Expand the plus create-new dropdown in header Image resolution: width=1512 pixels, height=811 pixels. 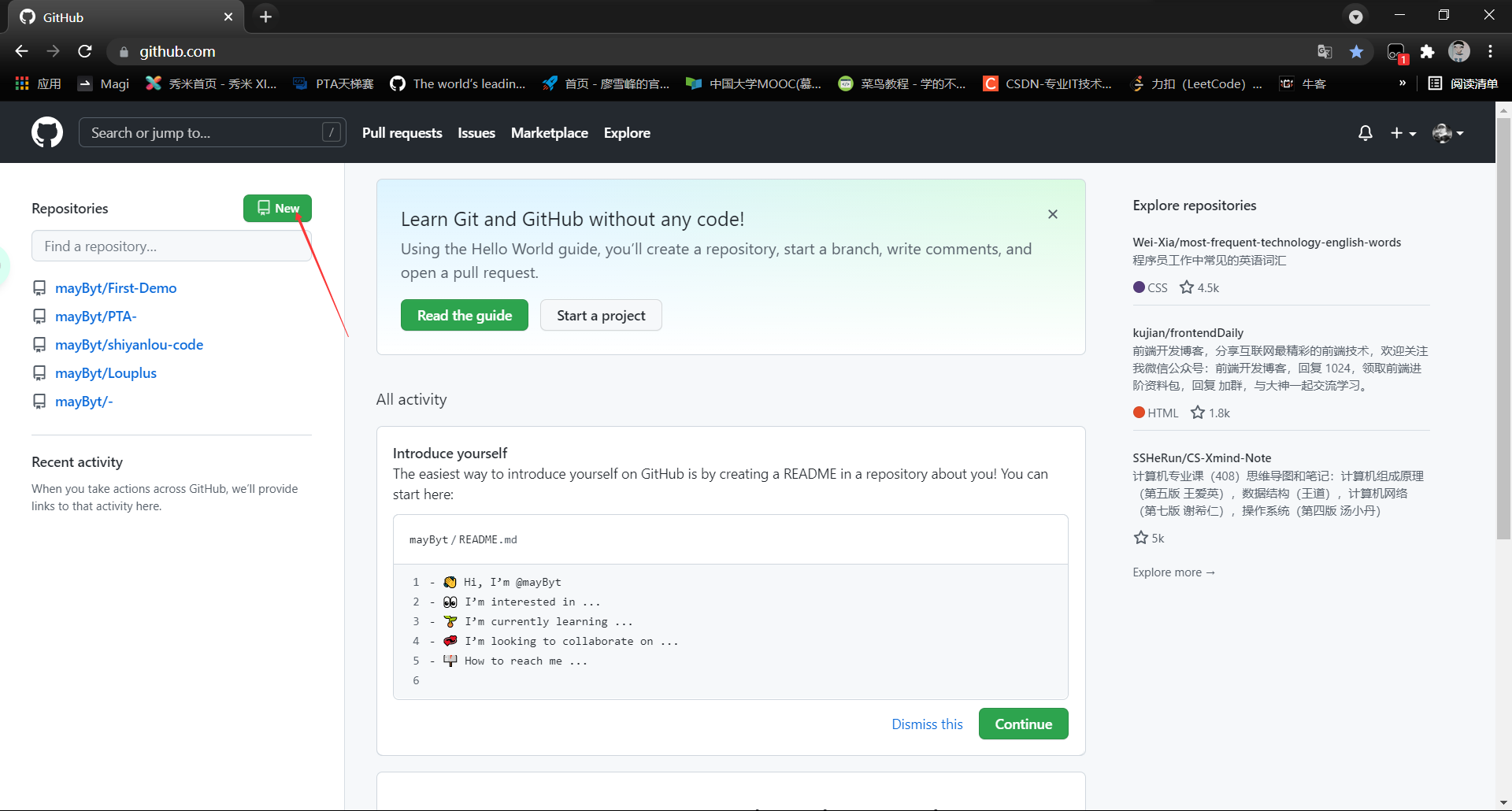coord(1403,133)
